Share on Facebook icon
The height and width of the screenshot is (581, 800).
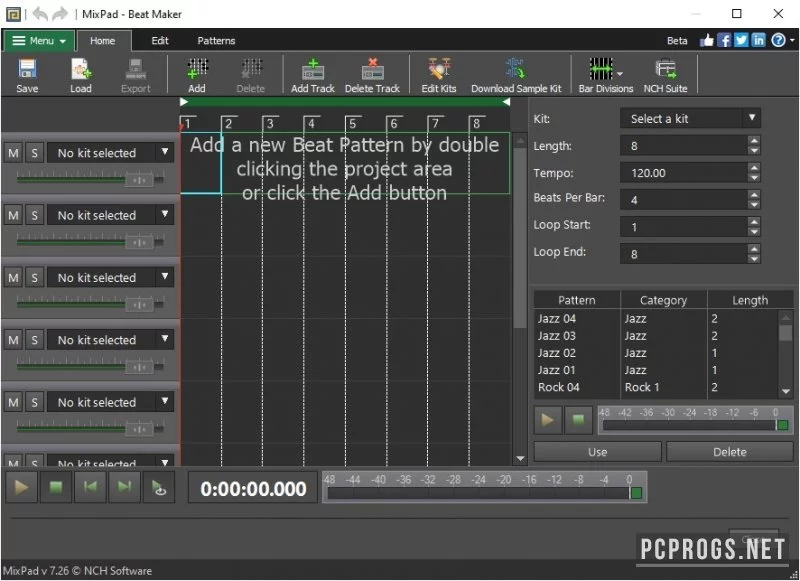click(x=724, y=40)
